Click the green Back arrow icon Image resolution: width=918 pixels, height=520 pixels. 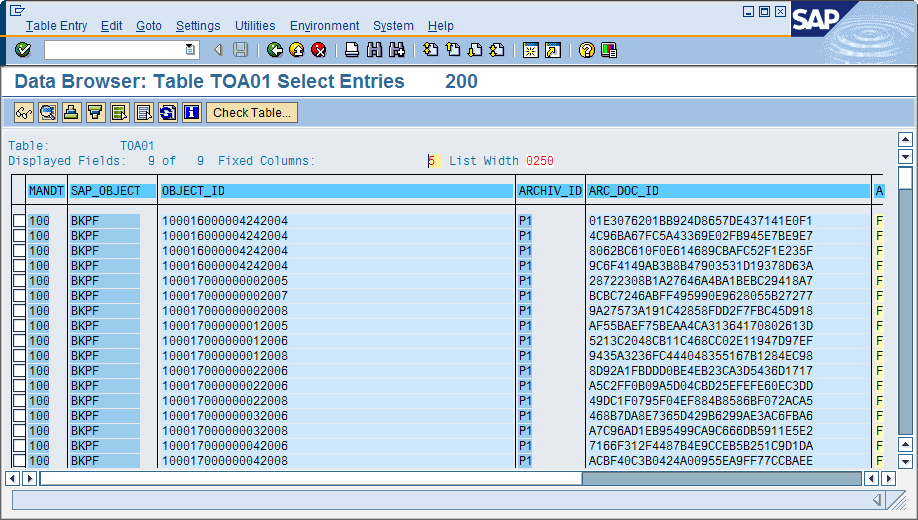pyautogui.click(x=274, y=50)
